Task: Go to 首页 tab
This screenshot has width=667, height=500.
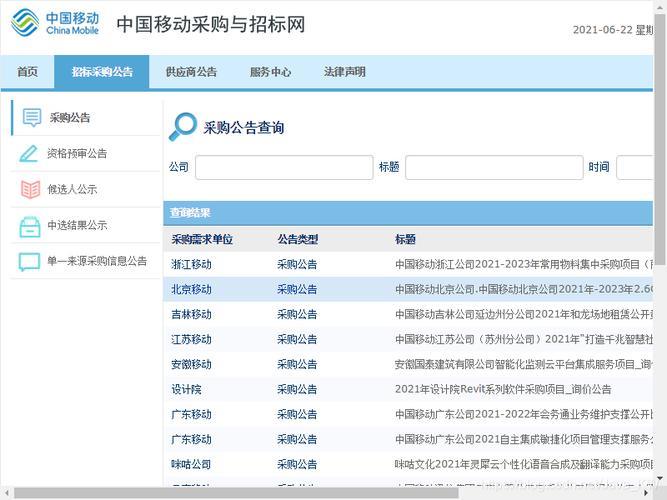Action: (x=27, y=72)
